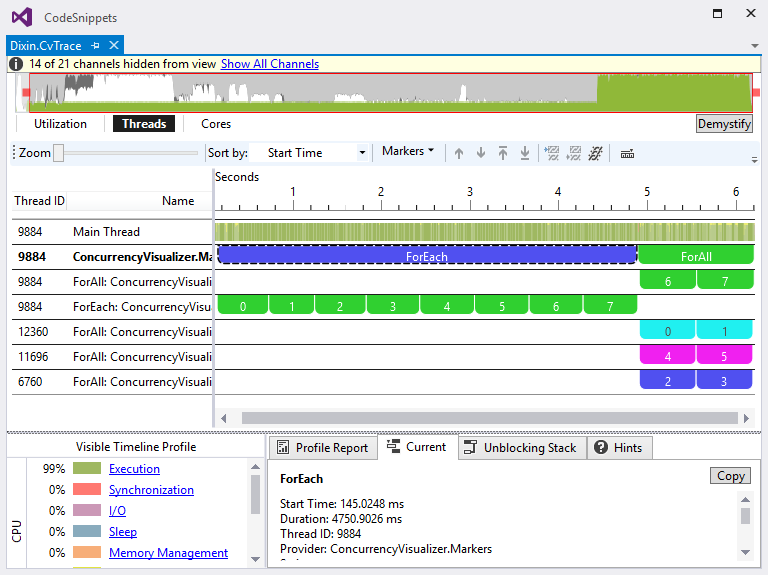Click the blue Sleep color swatch
Viewport: 768px width, 575px height.
87,531
